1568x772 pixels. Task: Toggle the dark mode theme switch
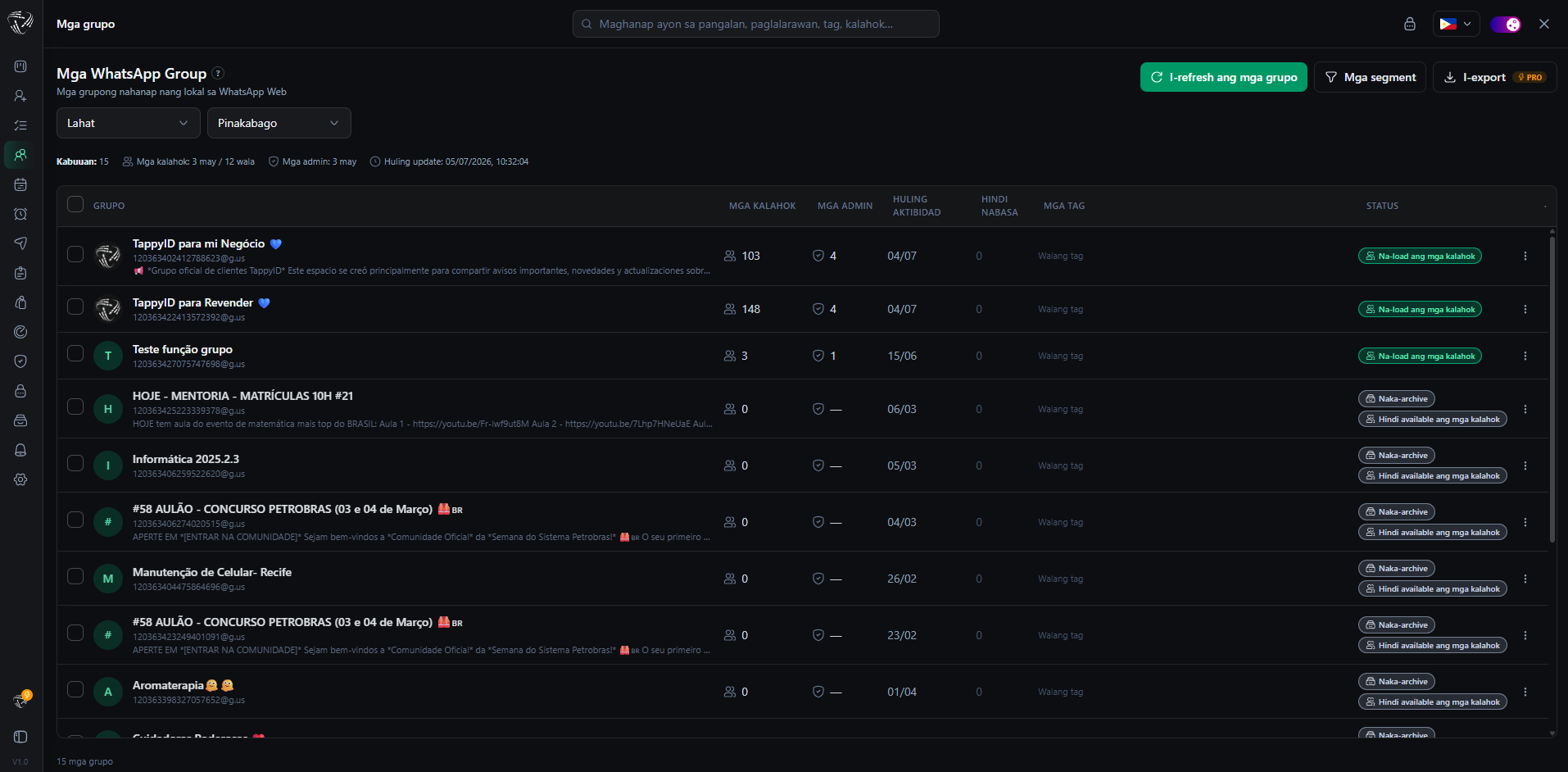[1506, 24]
